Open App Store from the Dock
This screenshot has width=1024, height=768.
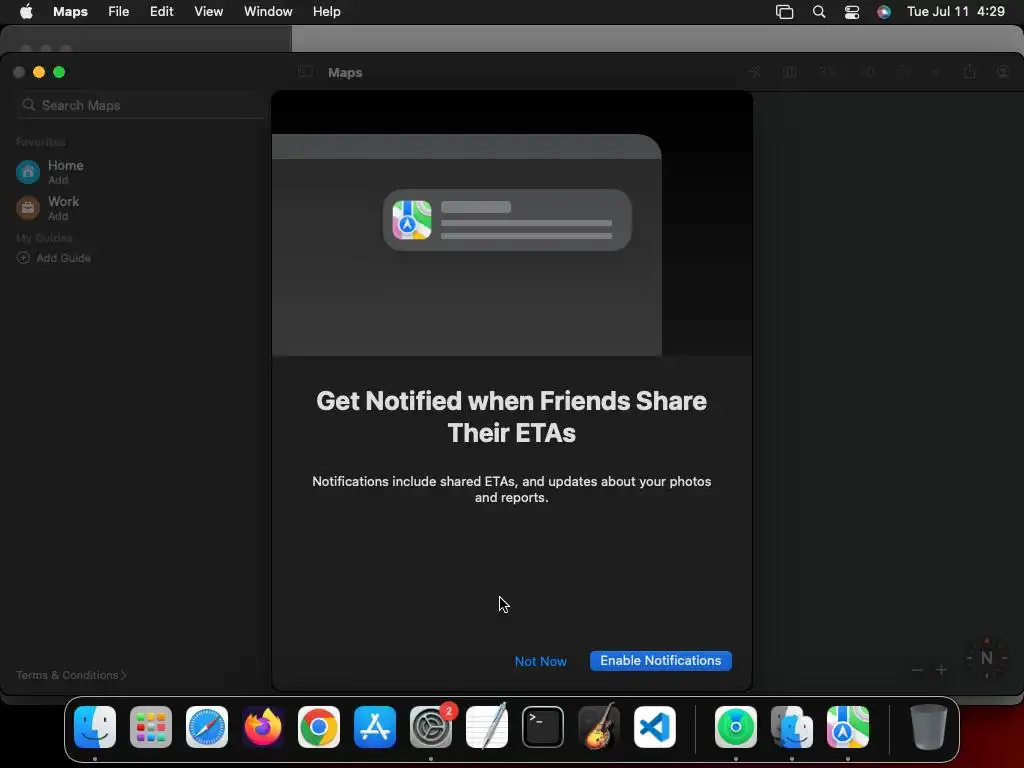tap(375, 727)
